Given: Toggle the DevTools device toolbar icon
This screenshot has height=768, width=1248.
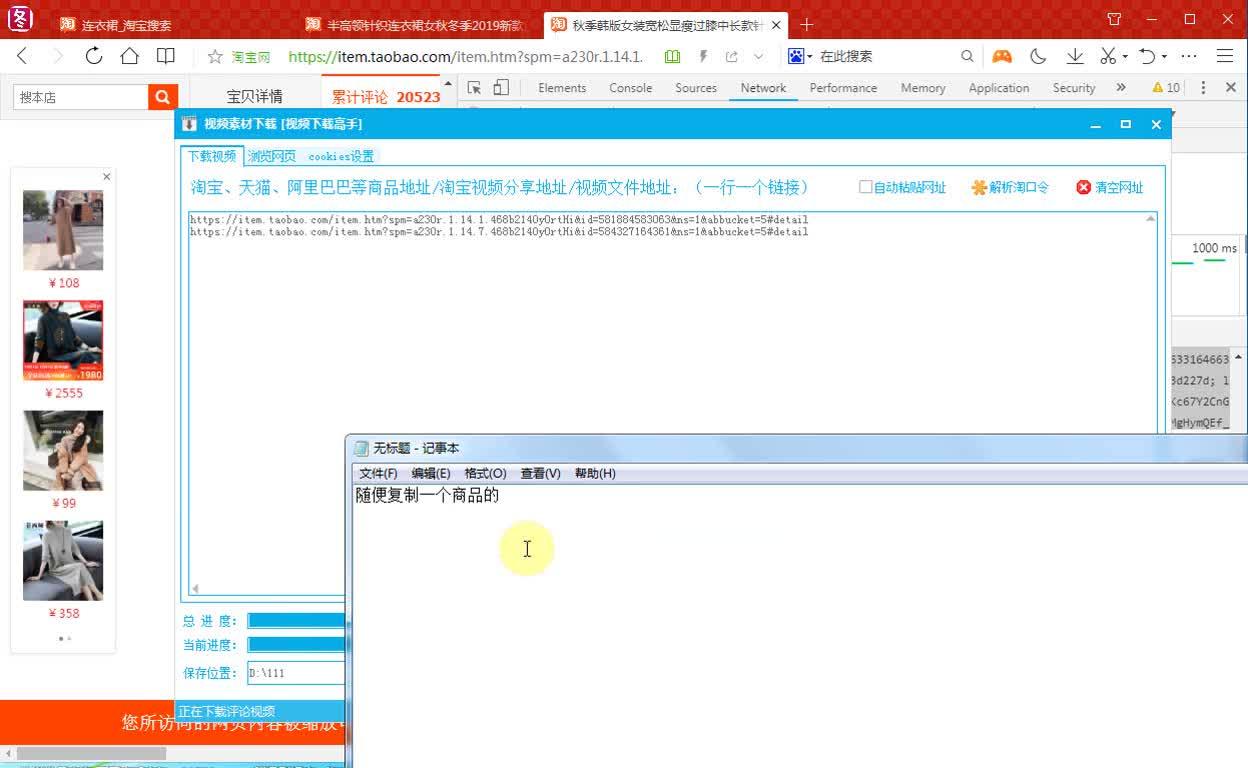Looking at the screenshot, I should [x=501, y=88].
